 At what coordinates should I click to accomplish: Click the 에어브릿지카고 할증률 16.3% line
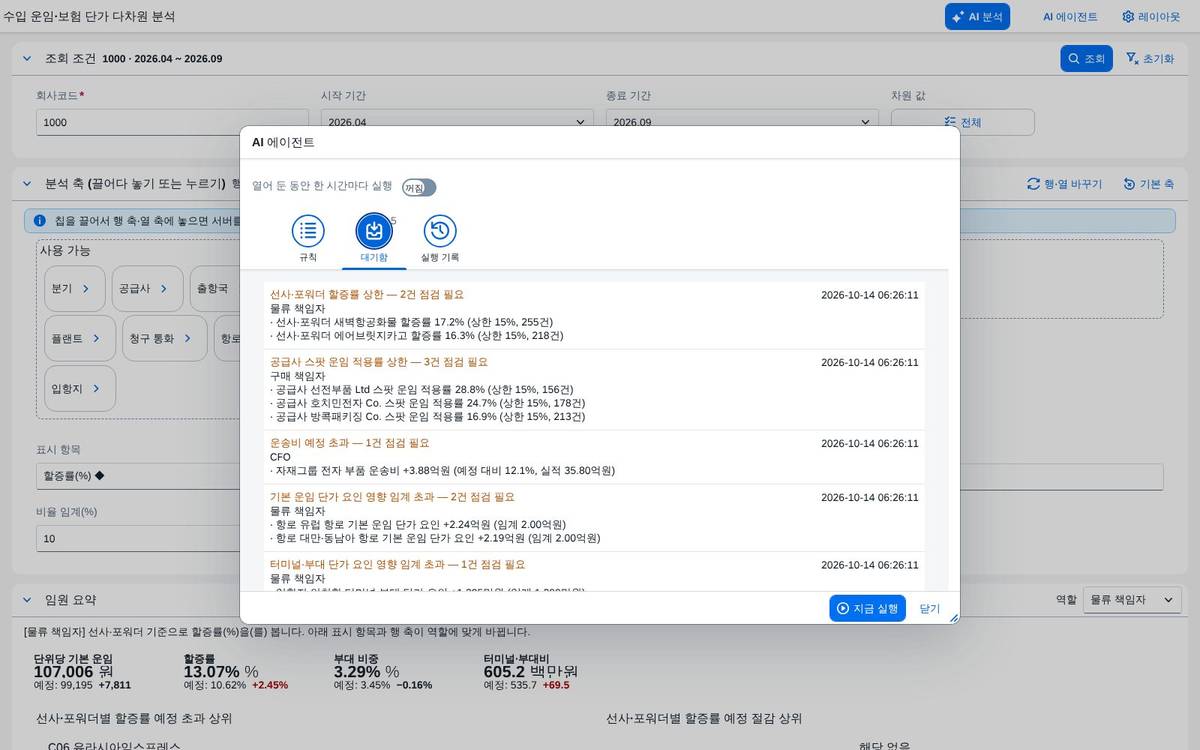point(417,335)
